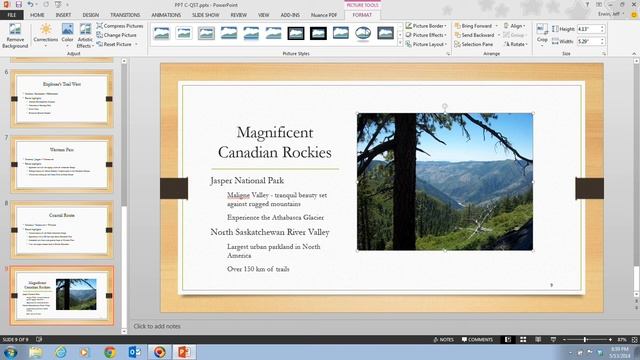This screenshot has height=360, width=640.
Task: Apply the oval picture style
Action: click(x=363, y=33)
